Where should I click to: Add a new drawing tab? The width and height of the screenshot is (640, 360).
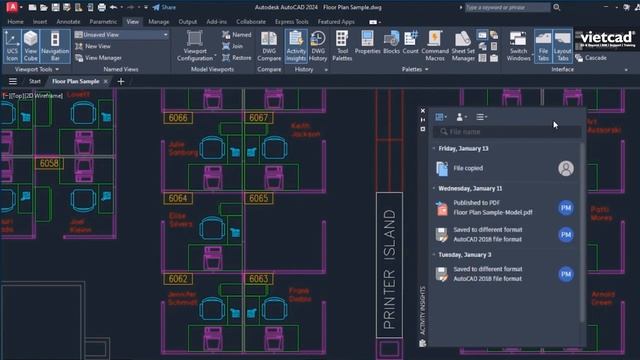point(121,82)
